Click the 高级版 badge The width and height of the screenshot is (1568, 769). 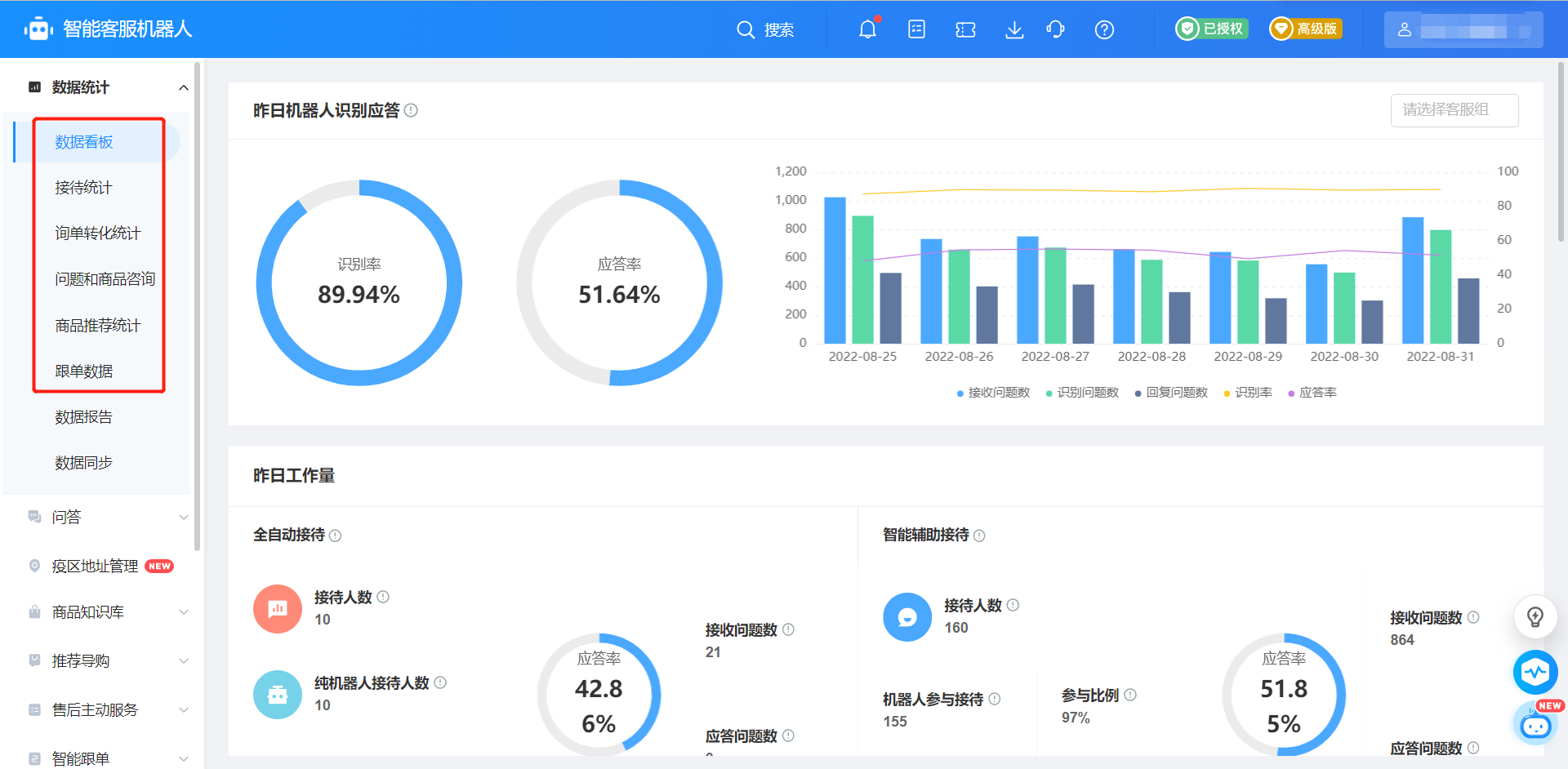click(1306, 29)
